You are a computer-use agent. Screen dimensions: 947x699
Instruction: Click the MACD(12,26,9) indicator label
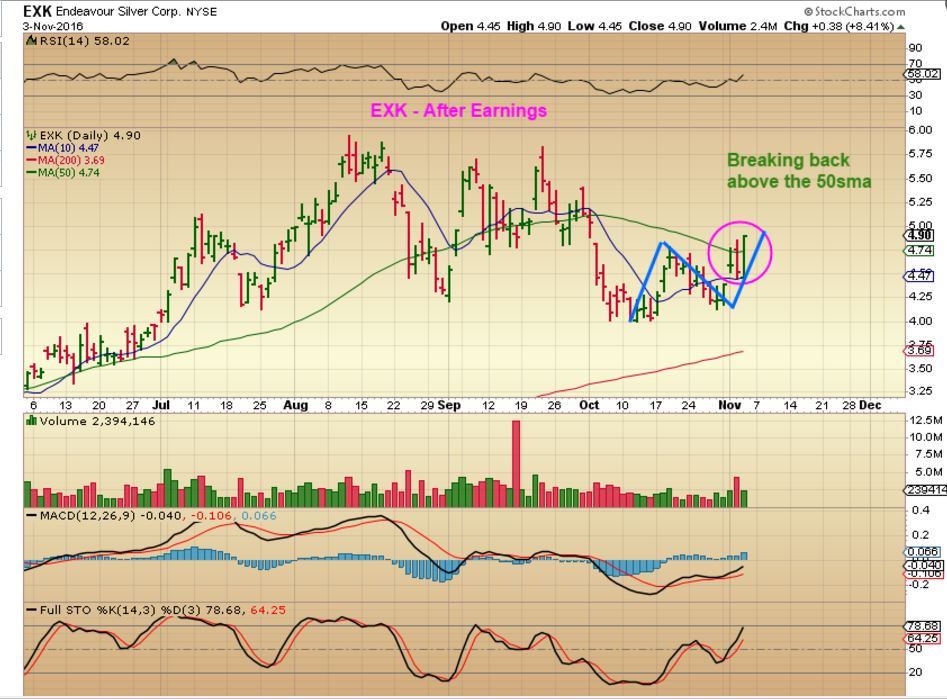click(88, 516)
